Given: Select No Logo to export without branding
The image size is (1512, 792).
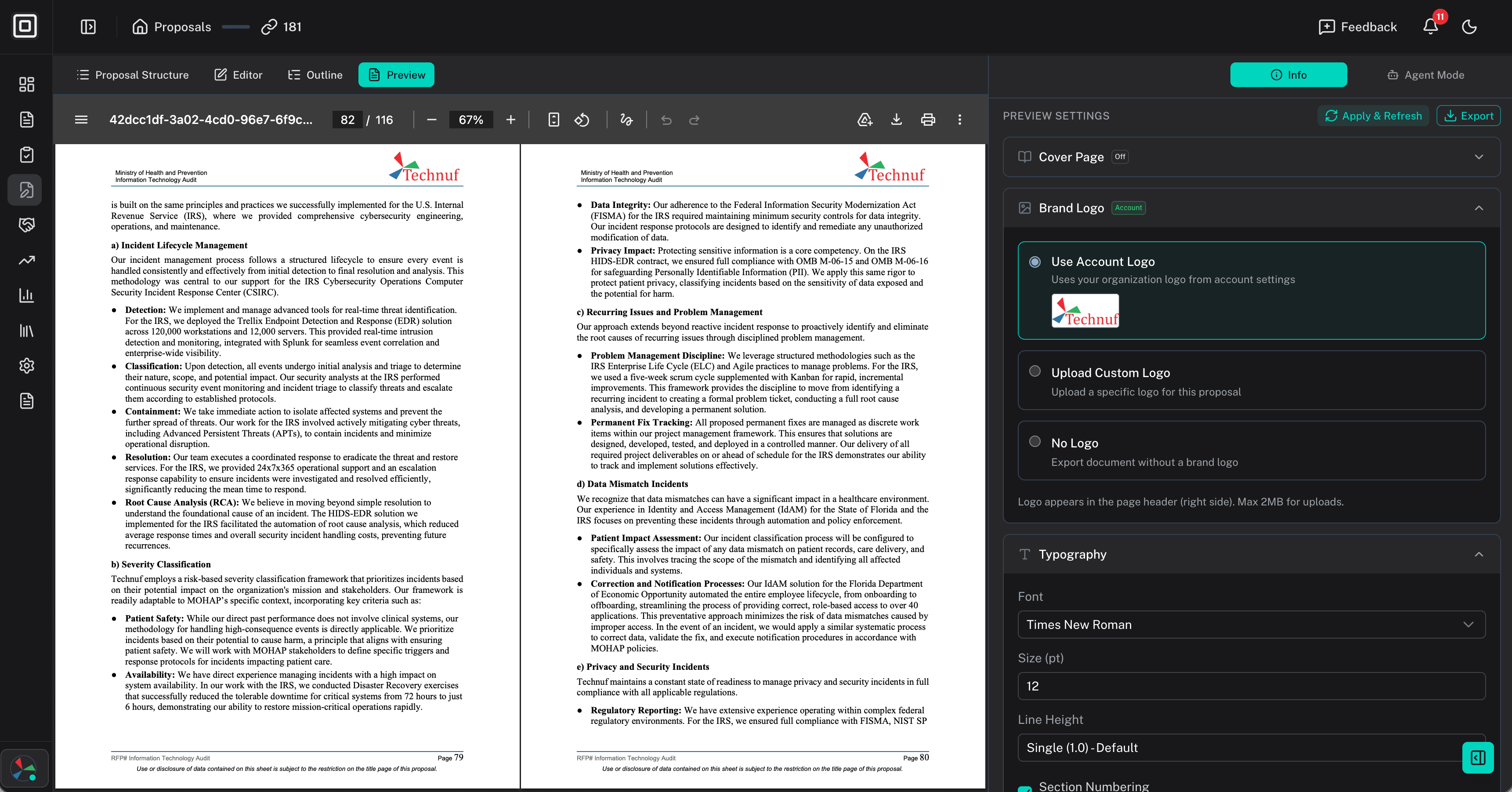Looking at the screenshot, I should [1034, 442].
